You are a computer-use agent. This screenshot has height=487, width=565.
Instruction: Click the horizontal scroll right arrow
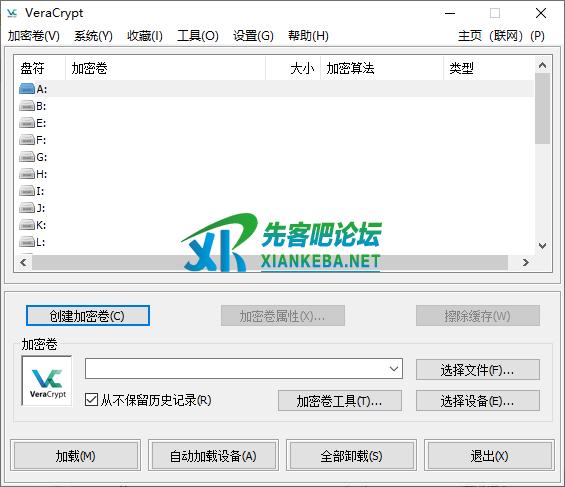click(x=526, y=262)
